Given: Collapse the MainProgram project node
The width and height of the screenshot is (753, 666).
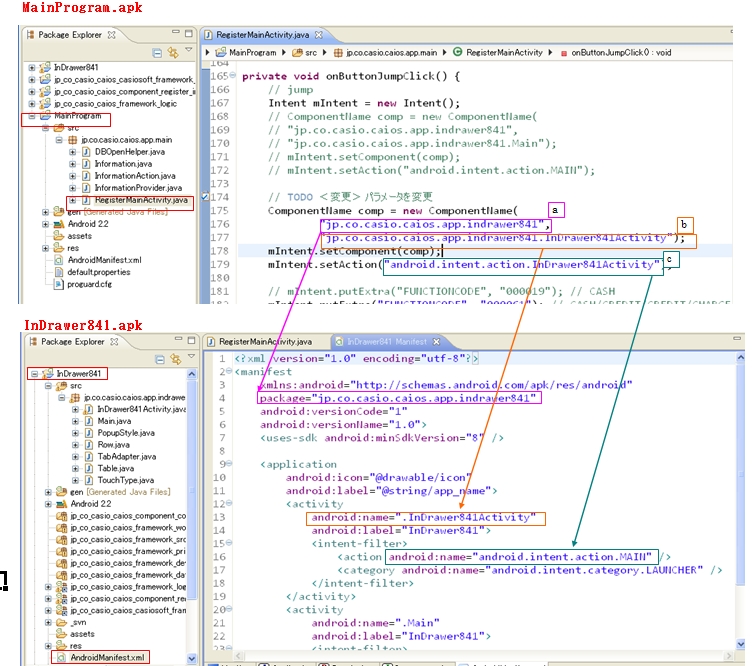Looking at the screenshot, I should 33,116.
